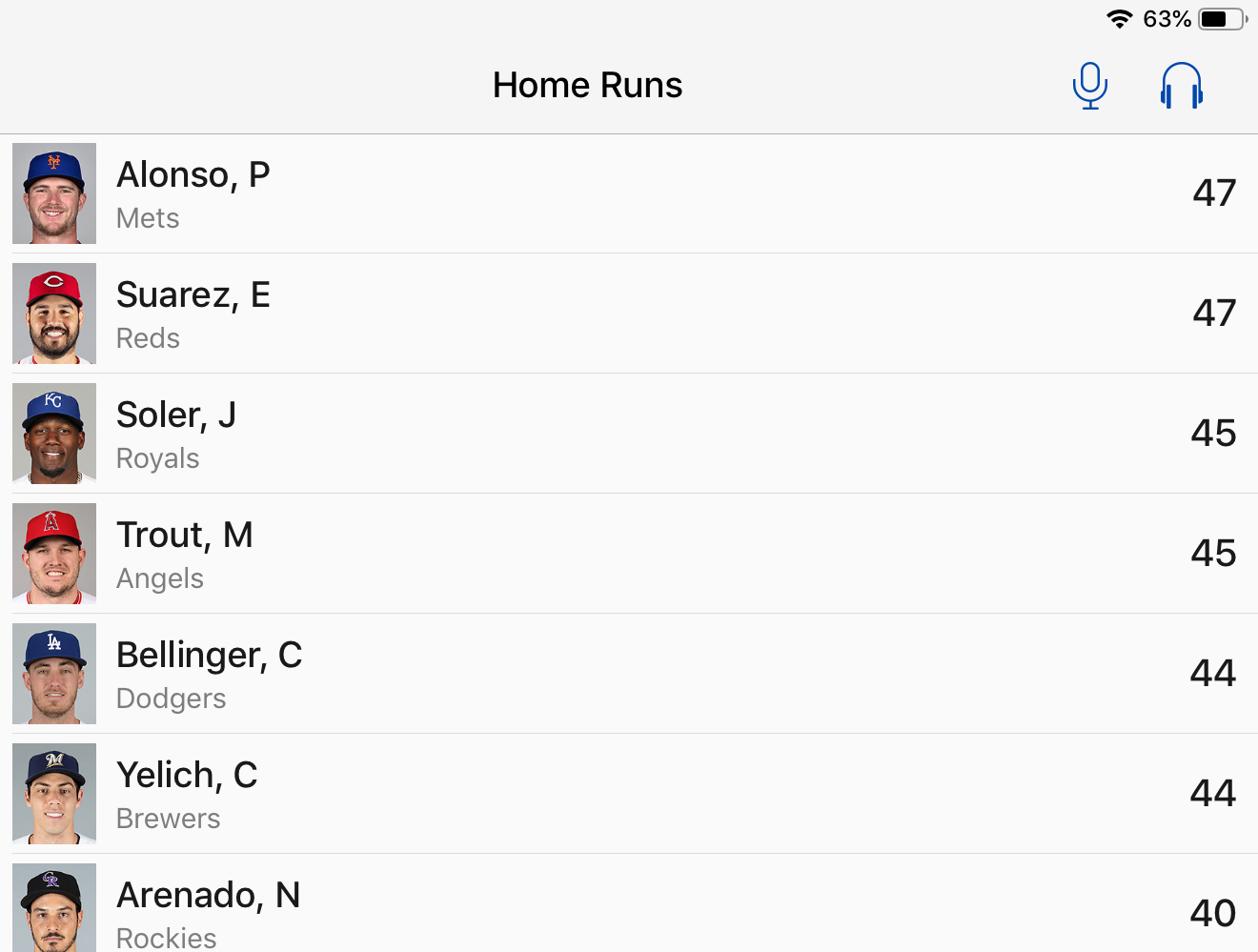1258x952 pixels.
Task: Open Yelich's Brewers headshot photo
Action: point(54,794)
